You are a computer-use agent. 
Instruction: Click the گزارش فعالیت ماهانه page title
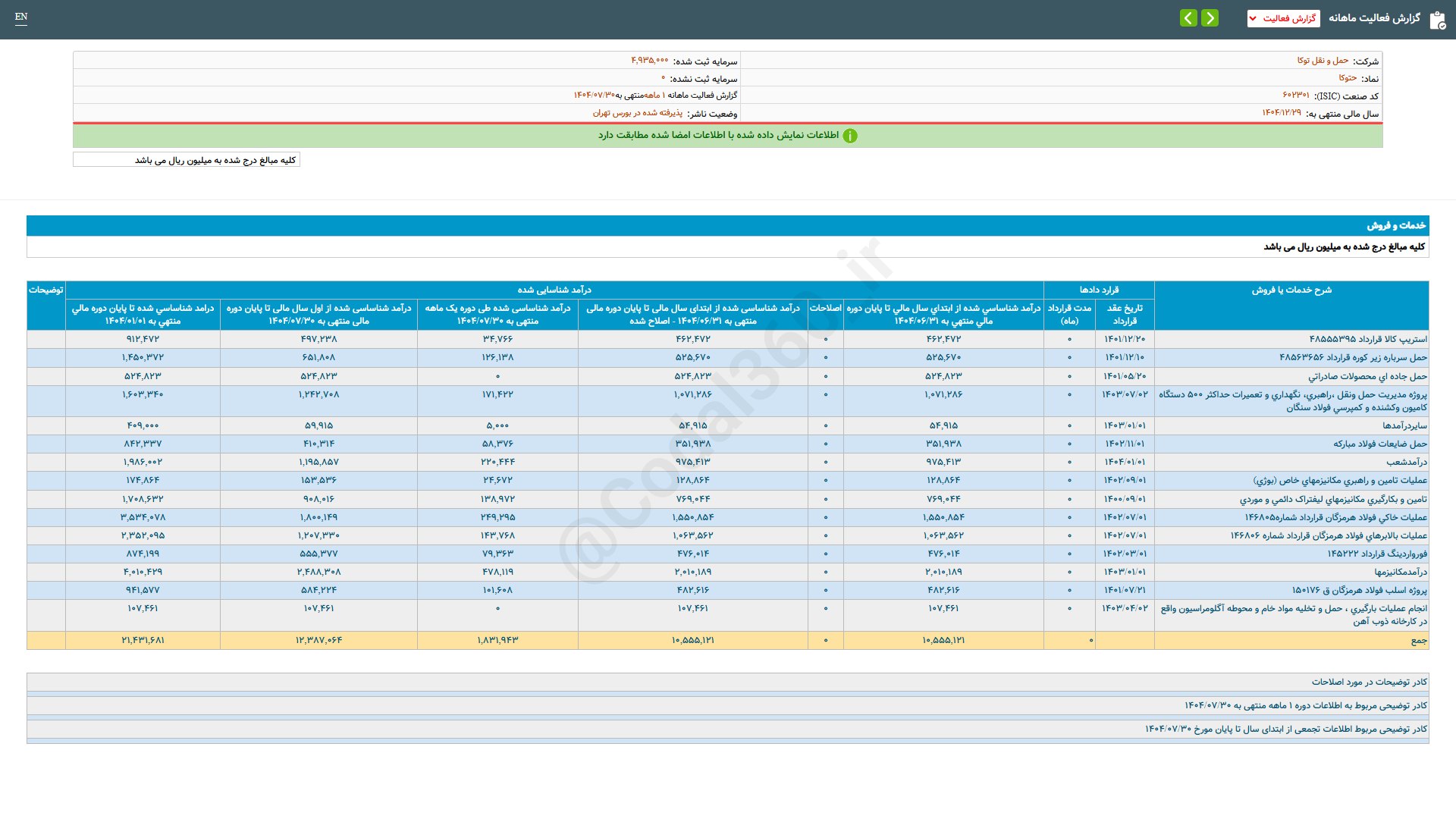coord(1374,18)
